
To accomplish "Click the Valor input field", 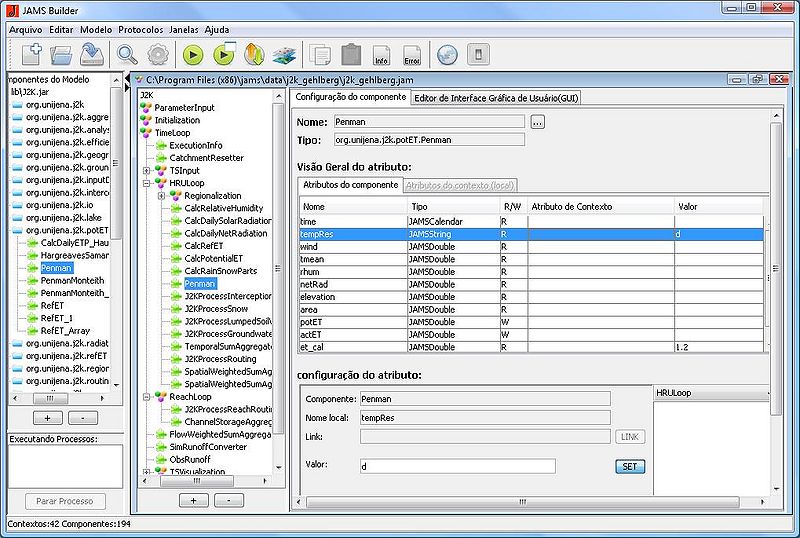I will tap(457, 466).
